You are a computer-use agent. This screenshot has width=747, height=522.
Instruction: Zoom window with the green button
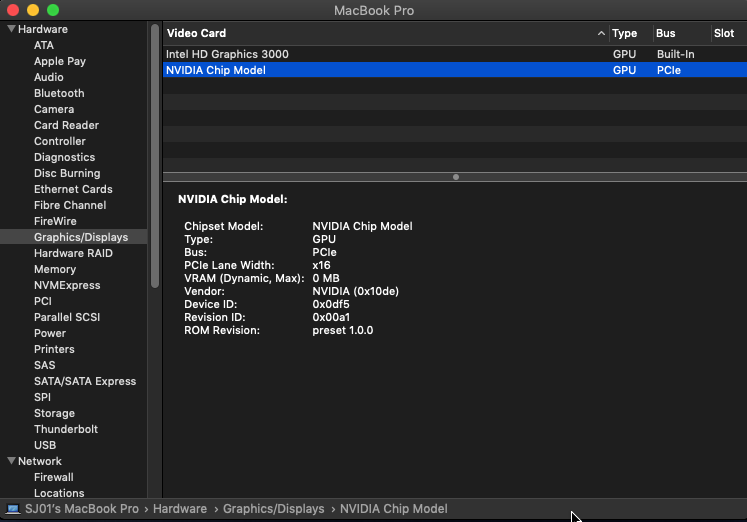point(53,10)
